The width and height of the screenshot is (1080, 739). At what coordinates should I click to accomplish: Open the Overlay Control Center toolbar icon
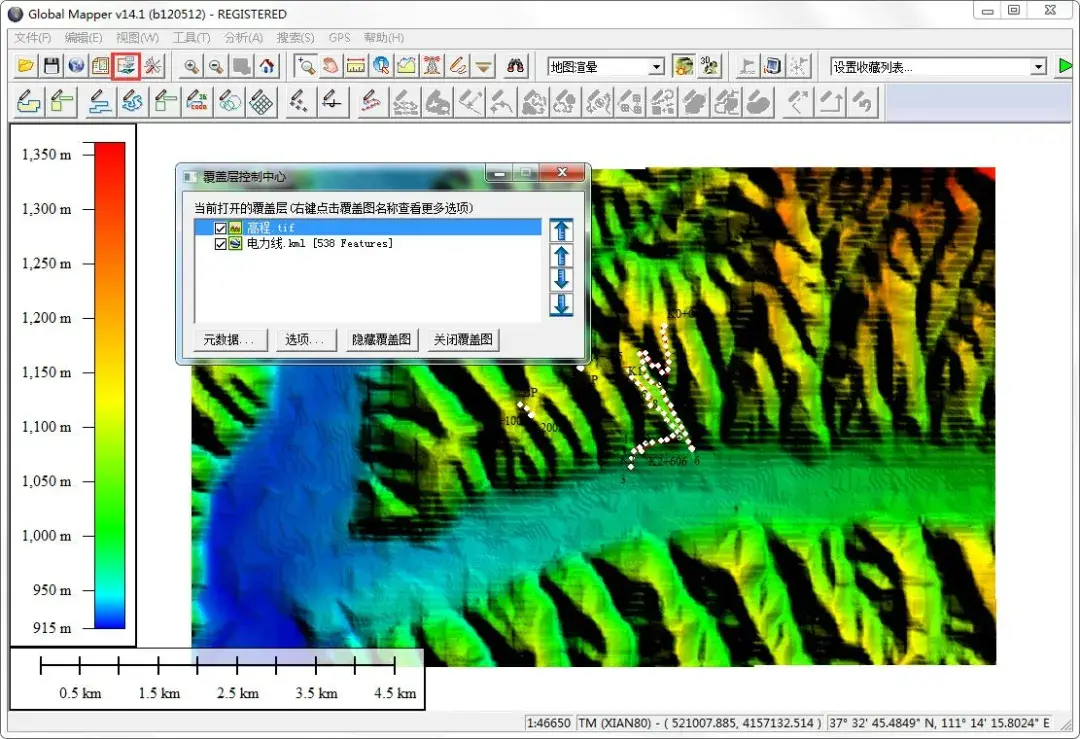pyautogui.click(x=126, y=66)
